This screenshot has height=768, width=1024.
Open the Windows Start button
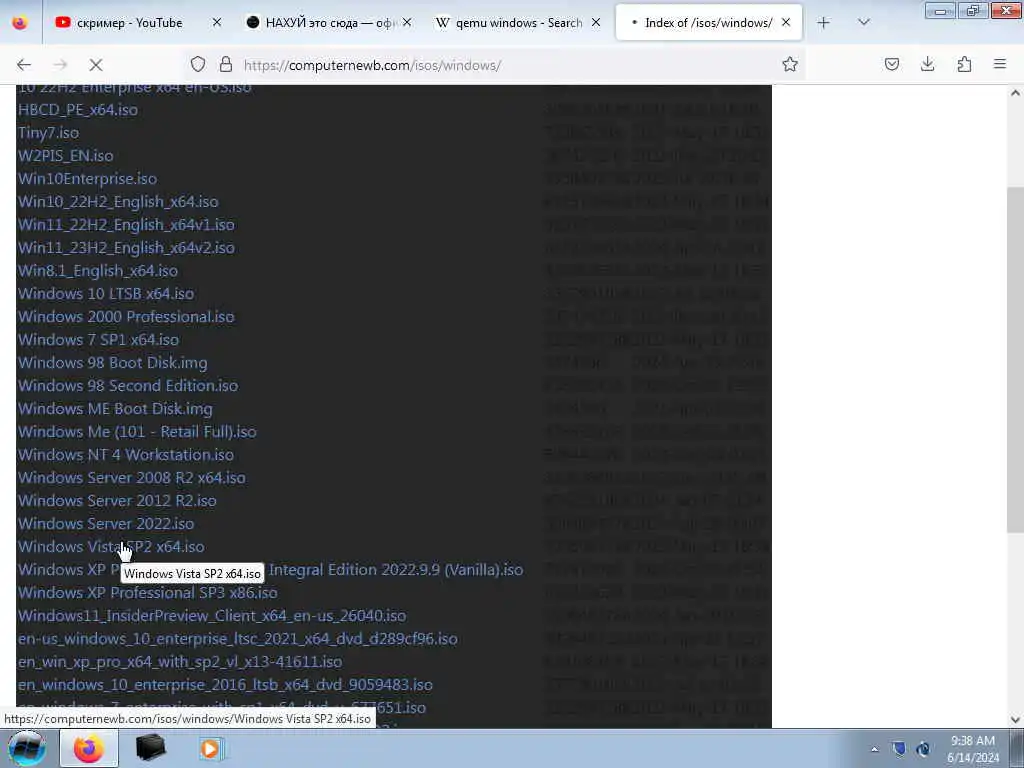[27, 748]
